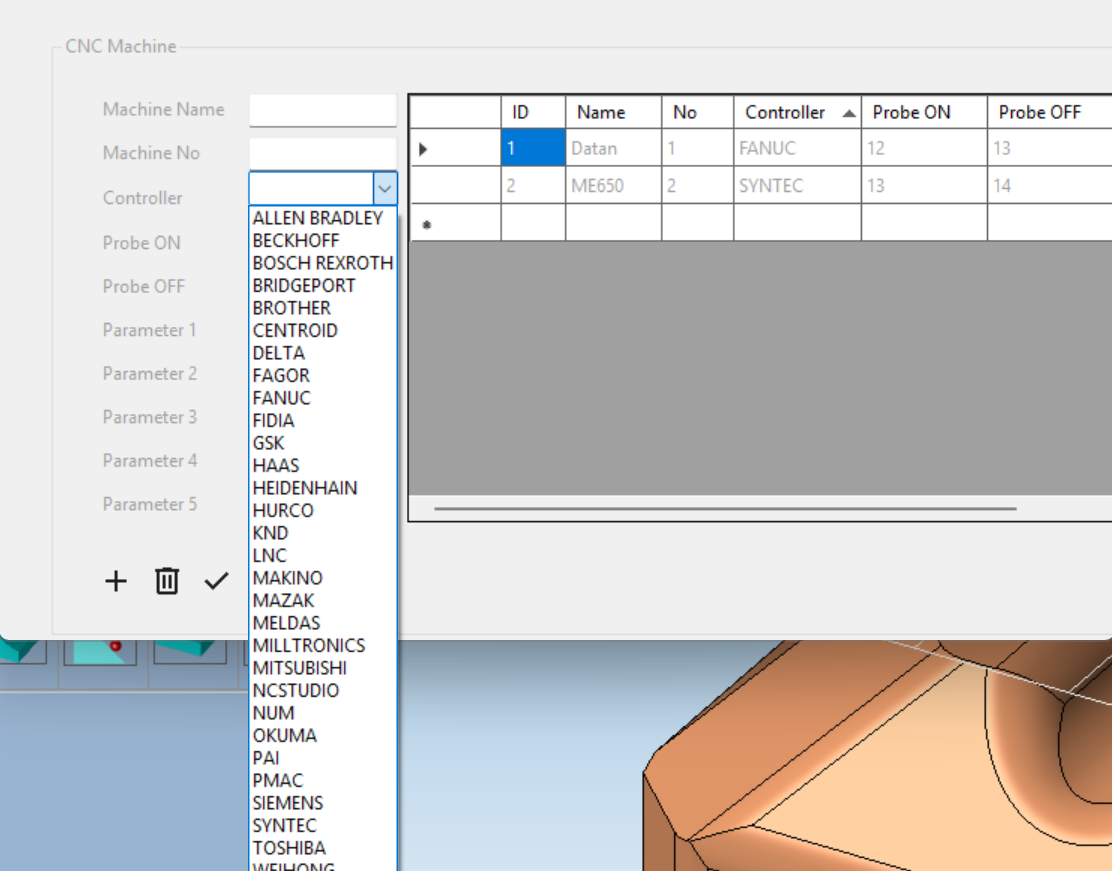Choose SIEMENS in the controller list
Screen dimensions: 1112x871
point(288,803)
